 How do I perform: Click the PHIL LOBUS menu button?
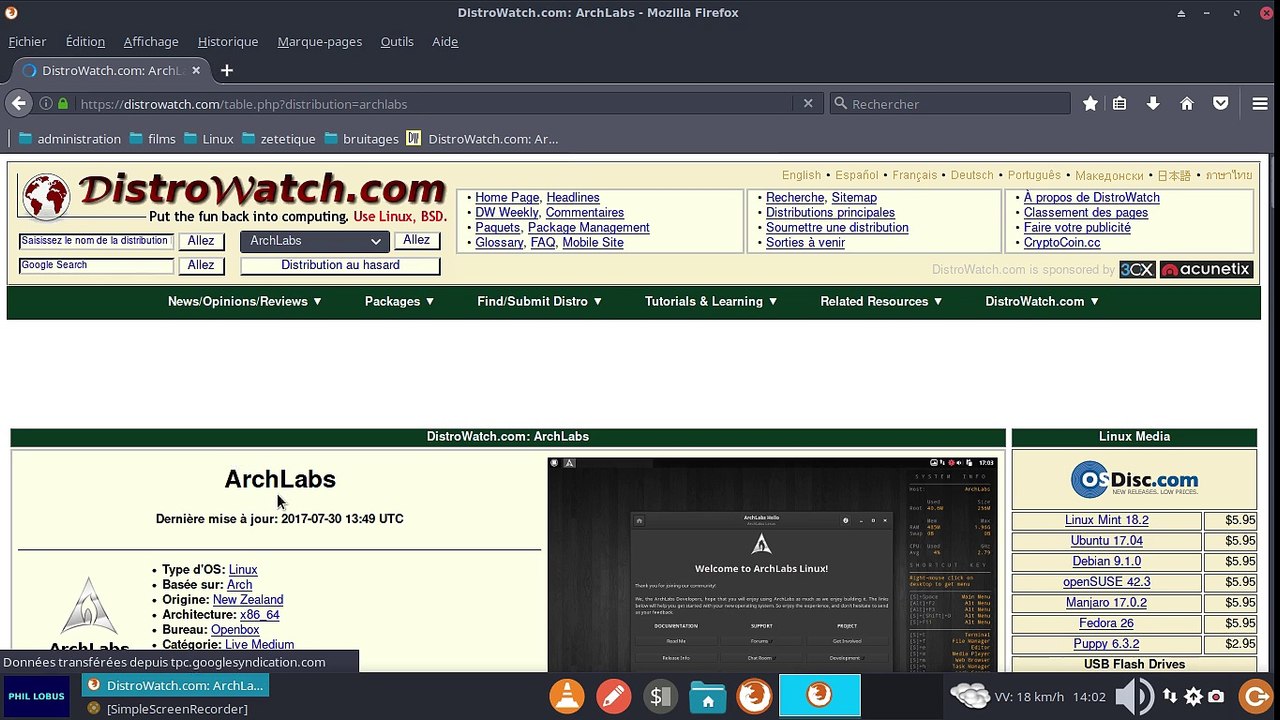coord(36,696)
